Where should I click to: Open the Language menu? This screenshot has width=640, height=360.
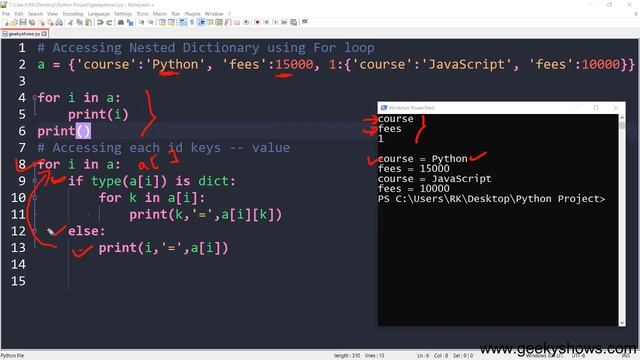click(x=98, y=14)
